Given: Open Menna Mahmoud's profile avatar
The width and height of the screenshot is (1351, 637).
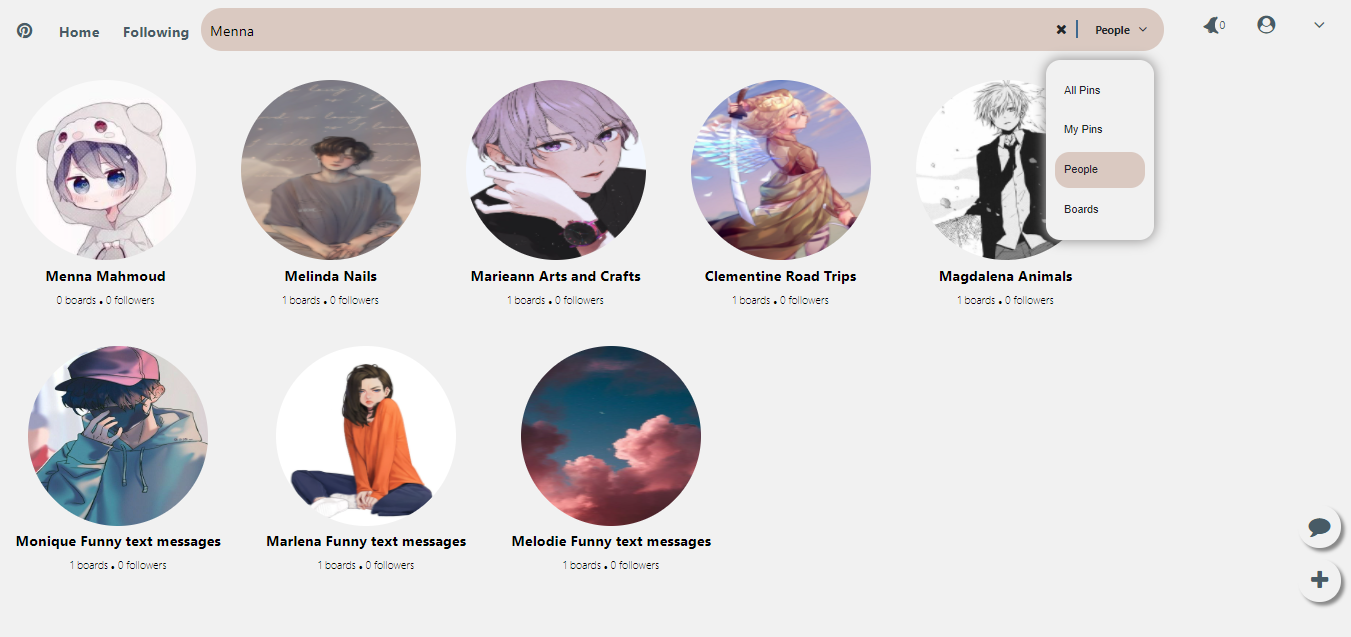Looking at the screenshot, I should (106, 170).
